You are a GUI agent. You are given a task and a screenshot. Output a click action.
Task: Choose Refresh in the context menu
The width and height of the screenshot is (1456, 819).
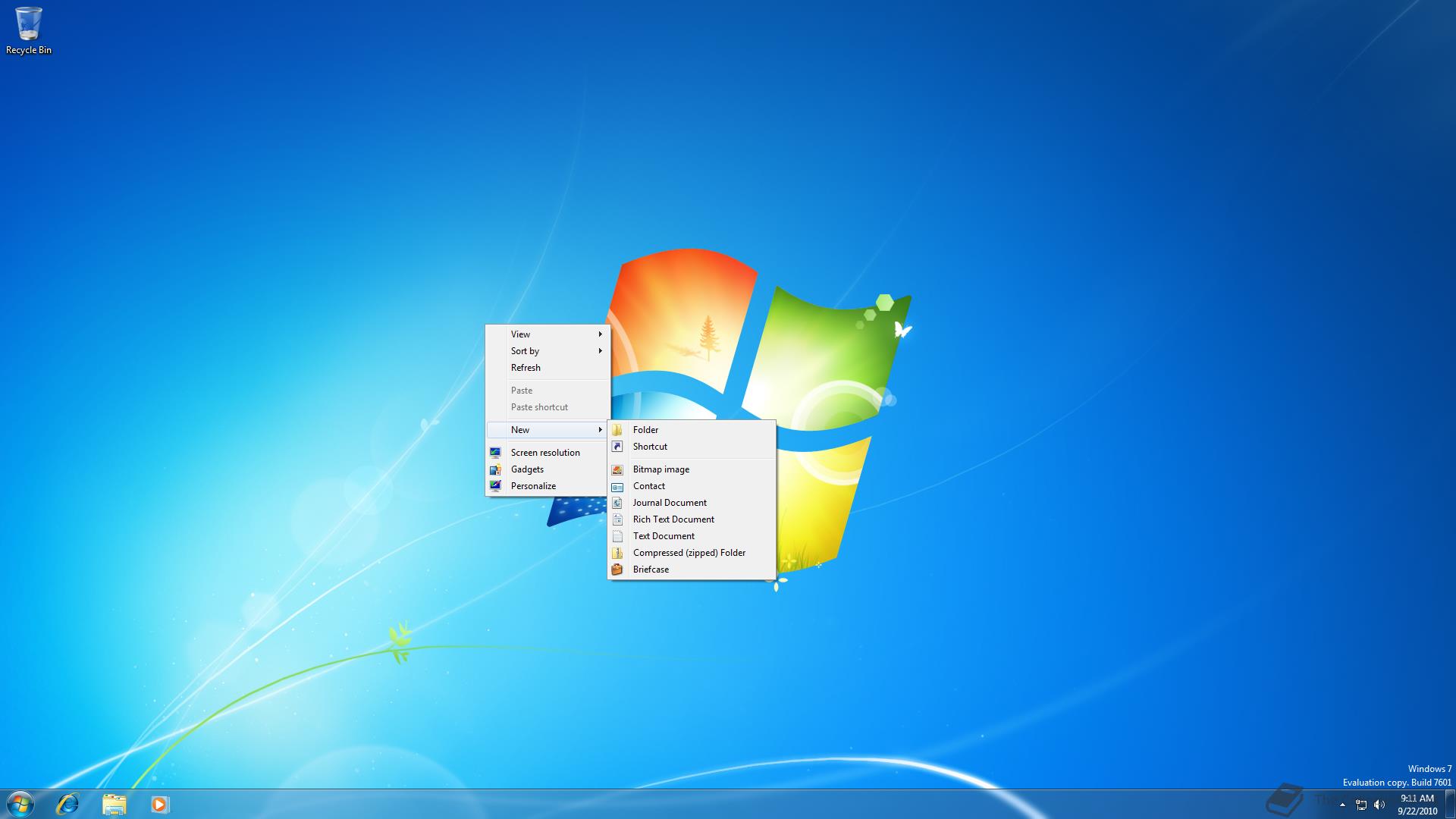pos(548,368)
